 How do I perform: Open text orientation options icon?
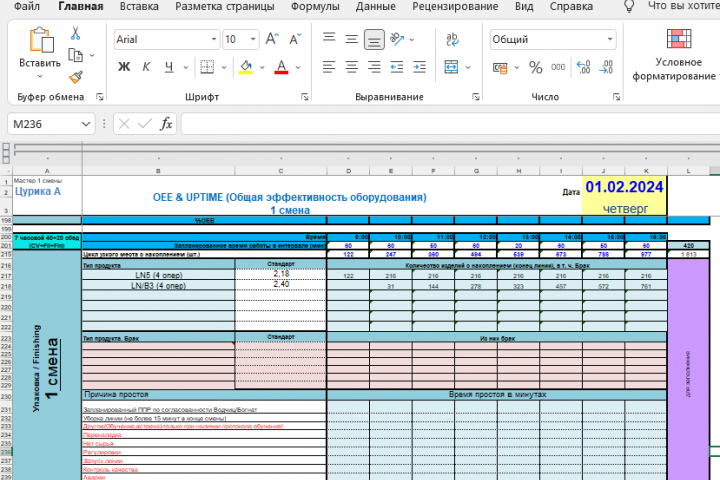[x=397, y=39]
